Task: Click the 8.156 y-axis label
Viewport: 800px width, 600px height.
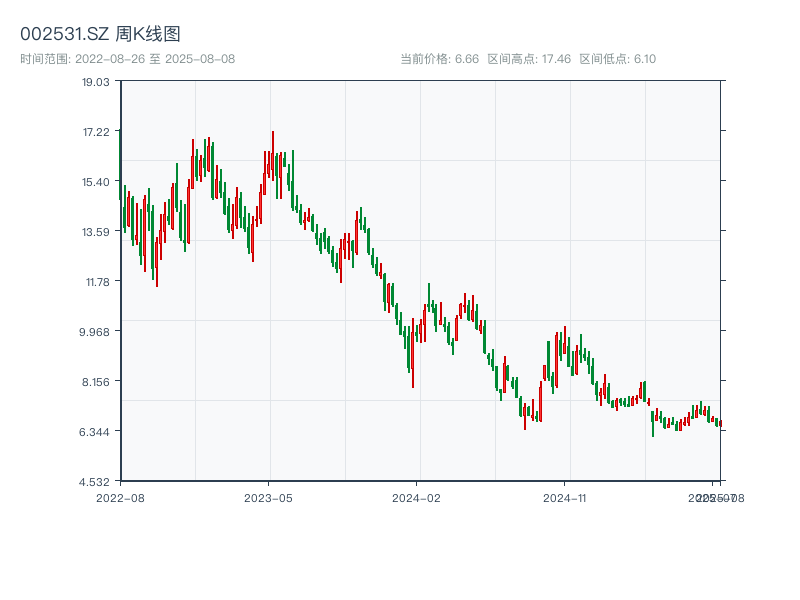Action: click(x=96, y=382)
